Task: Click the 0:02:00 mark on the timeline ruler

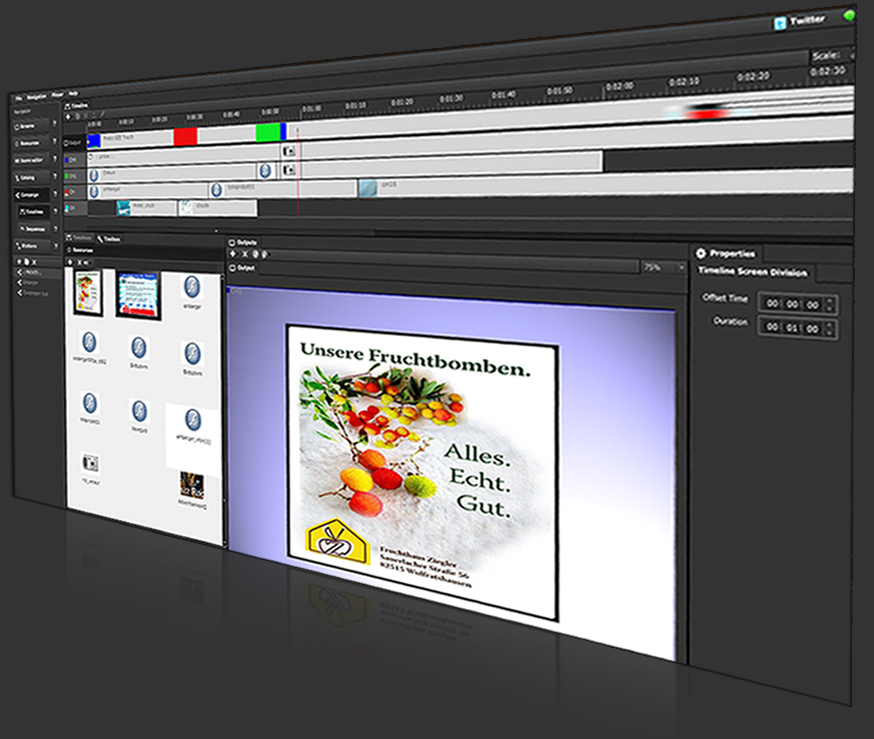Action: tap(619, 86)
